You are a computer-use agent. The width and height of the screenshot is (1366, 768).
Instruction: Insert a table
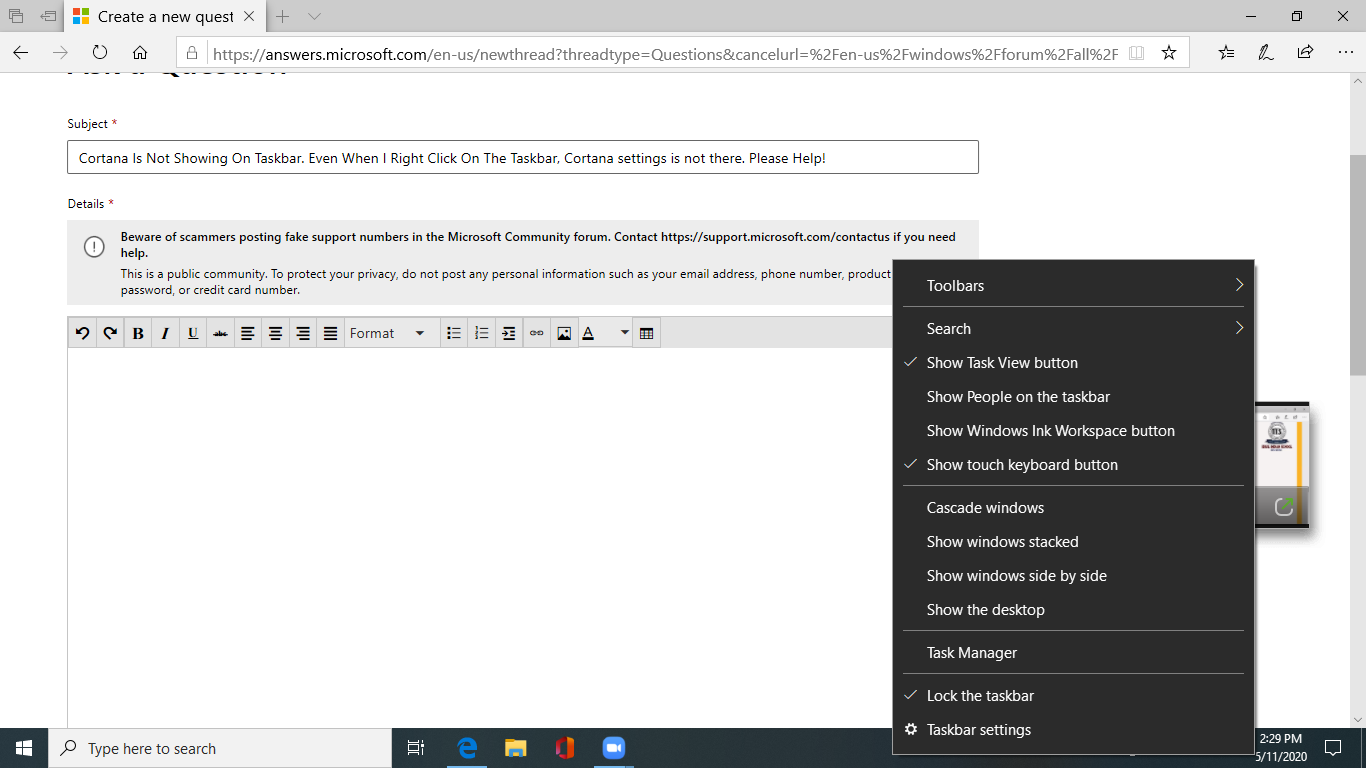point(646,333)
